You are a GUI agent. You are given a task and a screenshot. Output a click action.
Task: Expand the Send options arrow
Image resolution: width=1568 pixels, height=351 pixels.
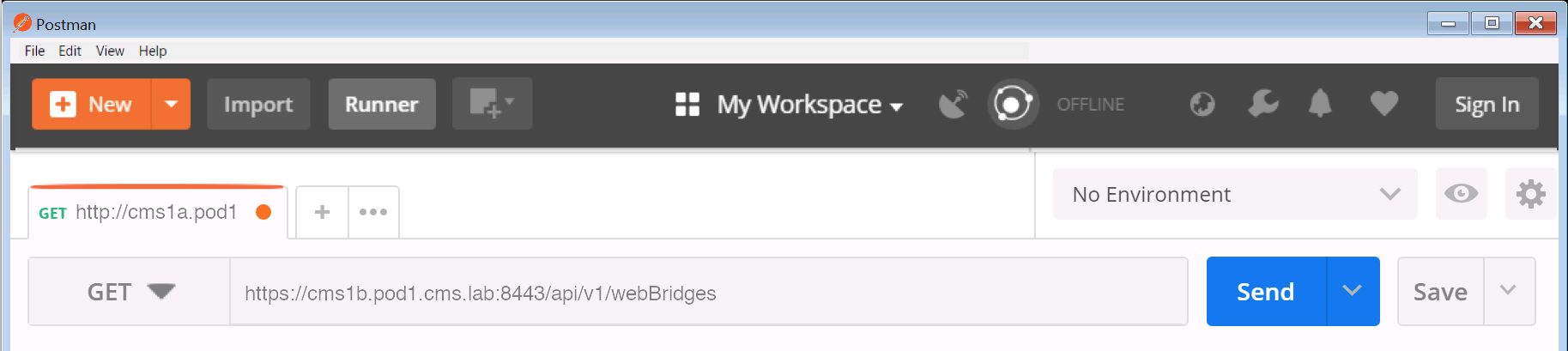[x=1353, y=291]
